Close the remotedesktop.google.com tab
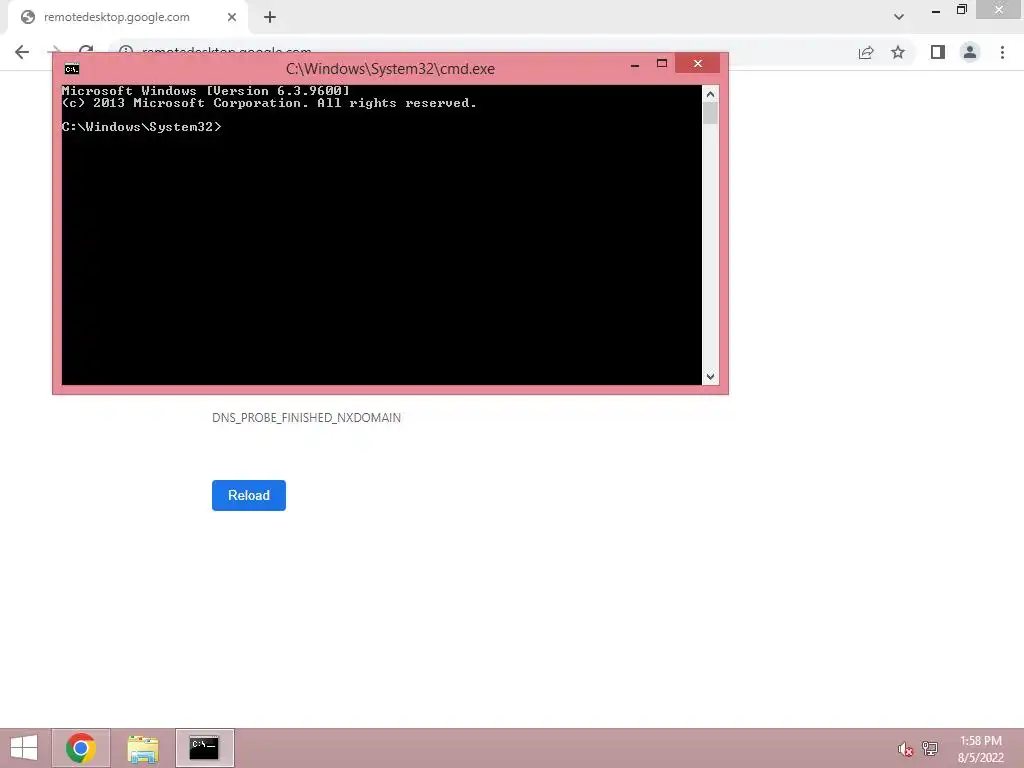Screen dimensions: 1024x768 (x=232, y=17)
